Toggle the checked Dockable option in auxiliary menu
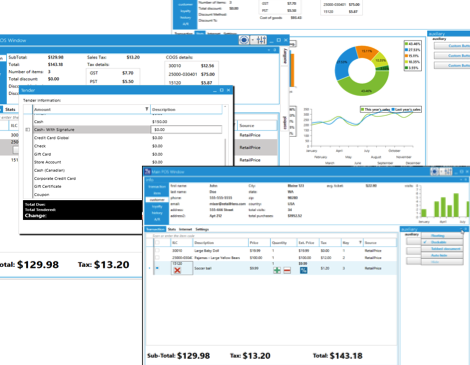Image resolution: width=470 pixels, height=365 pixels. pos(442,242)
